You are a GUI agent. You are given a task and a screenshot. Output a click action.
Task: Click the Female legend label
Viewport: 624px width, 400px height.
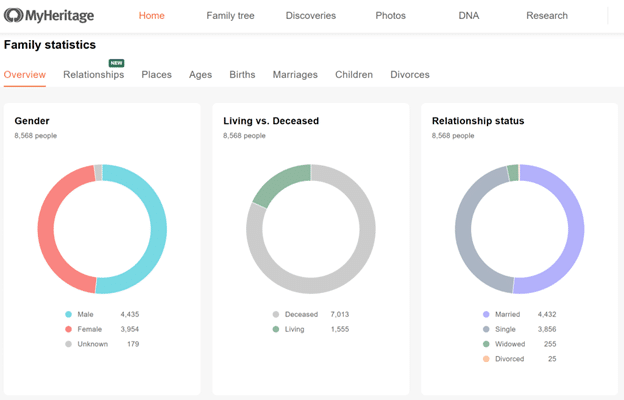(x=90, y=329)
